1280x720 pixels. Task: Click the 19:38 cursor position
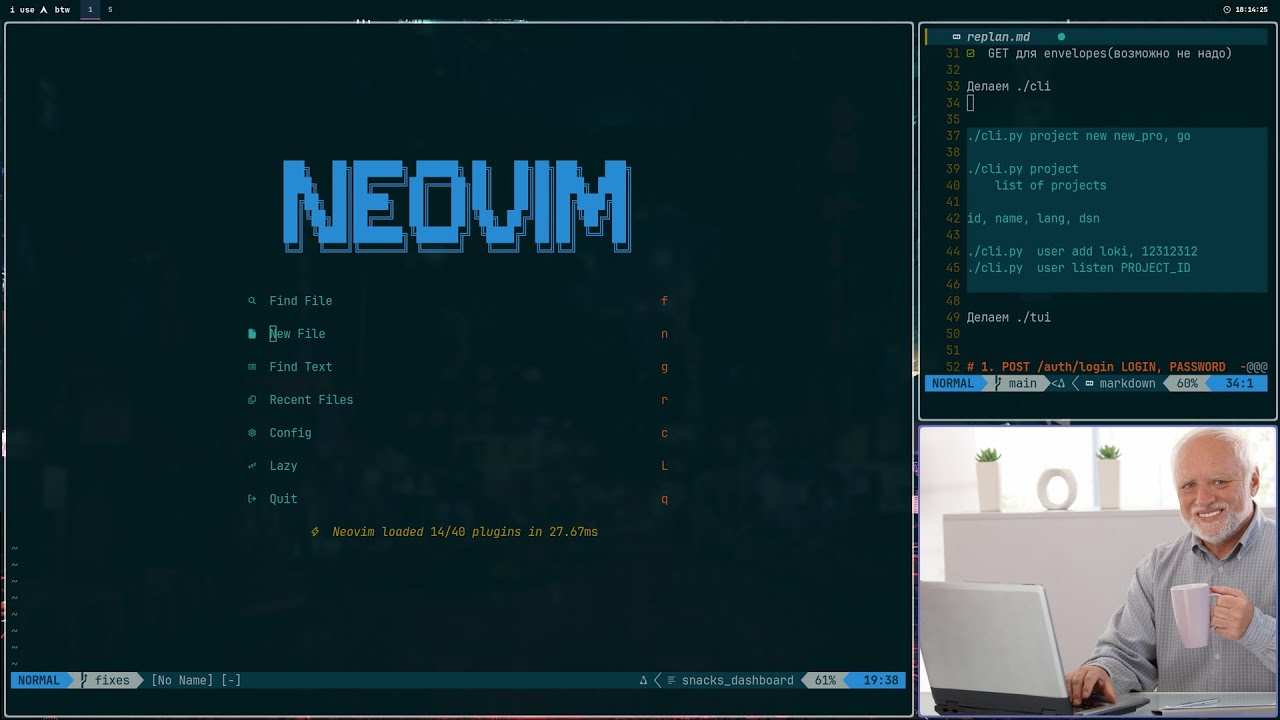click(880, 680)
